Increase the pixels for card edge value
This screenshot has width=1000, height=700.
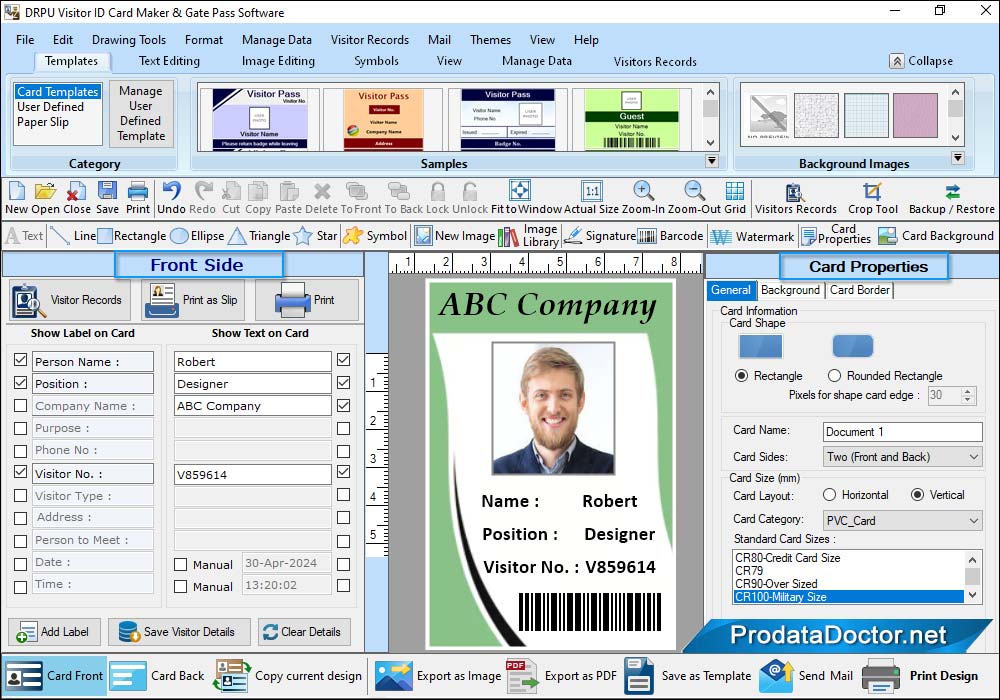pos(967,391)
